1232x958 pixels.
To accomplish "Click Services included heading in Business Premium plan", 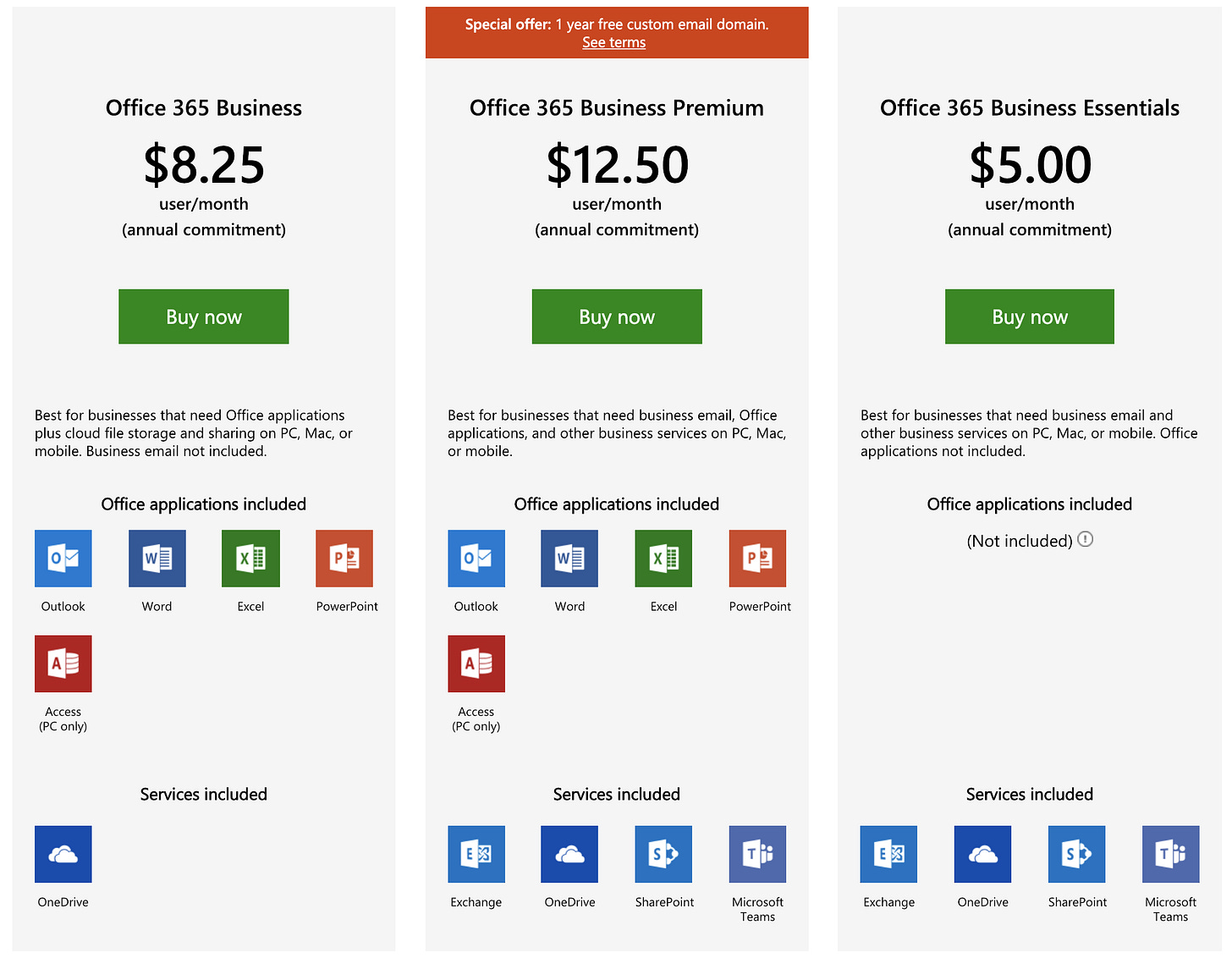I will 617,795.
